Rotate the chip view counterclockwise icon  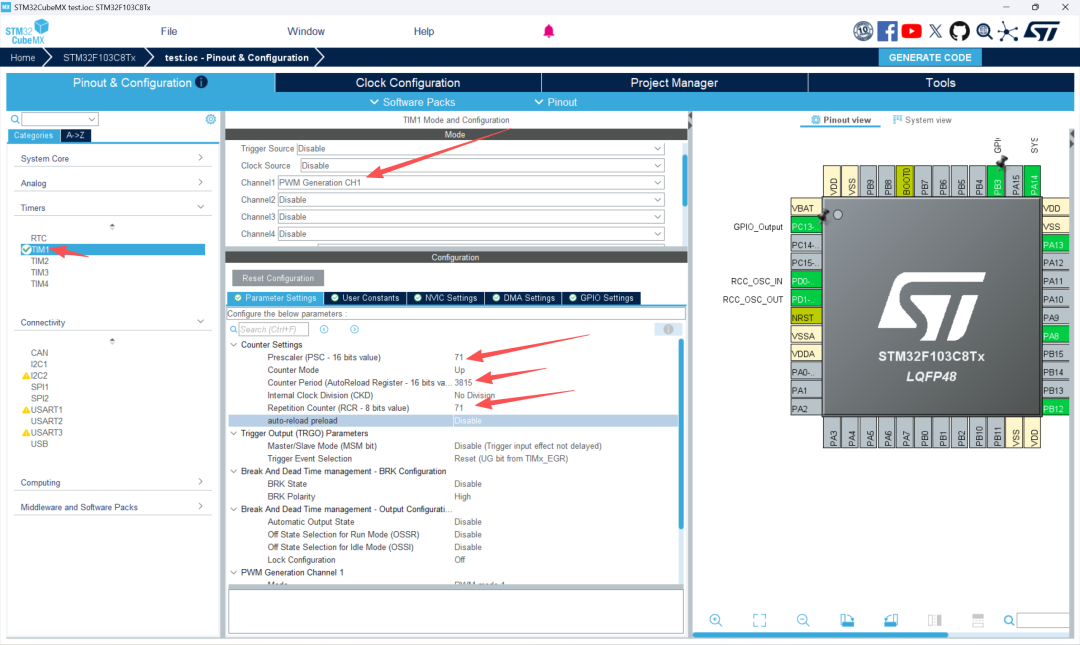(891, 620)
